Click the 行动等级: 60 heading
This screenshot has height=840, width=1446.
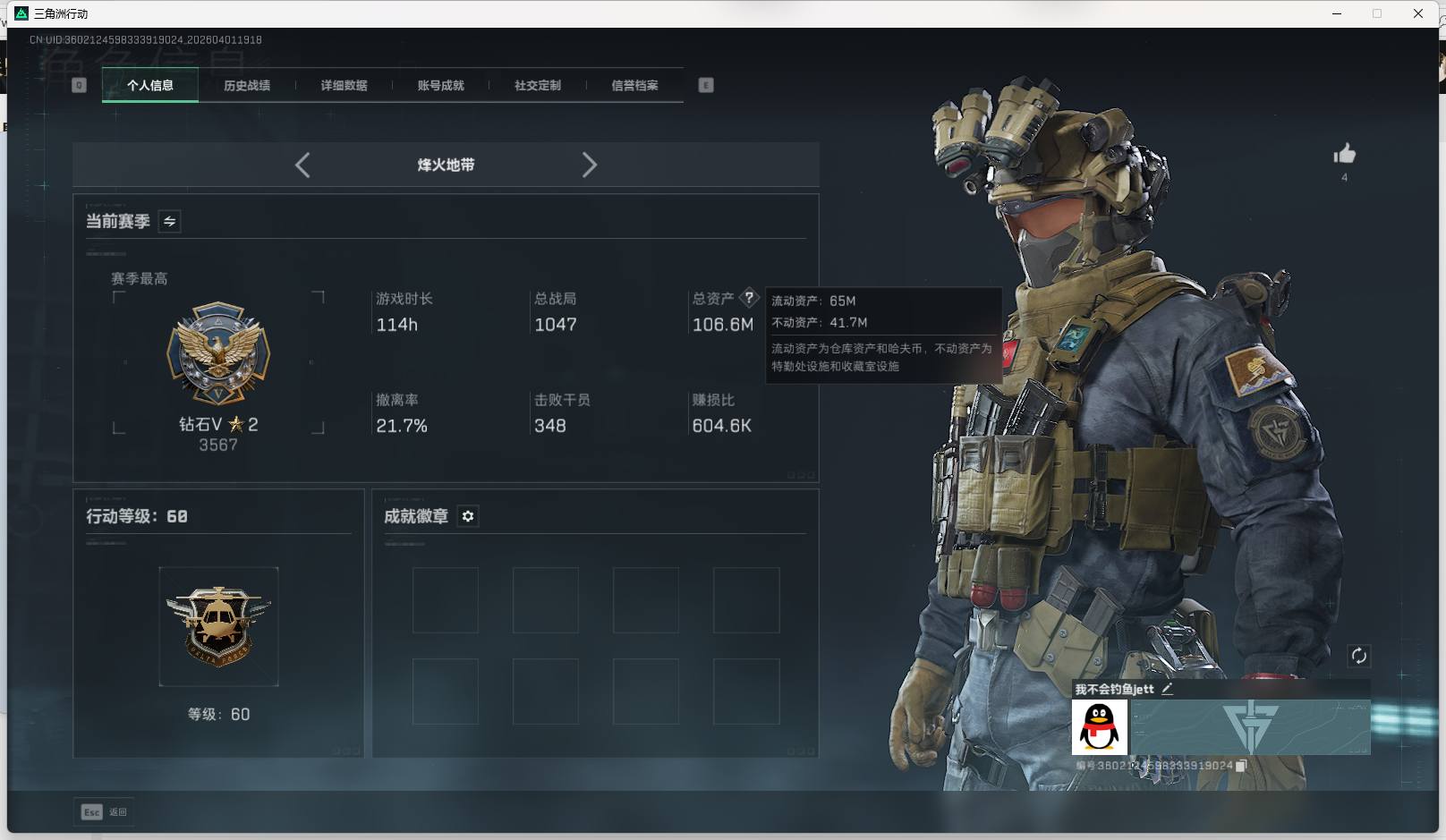click(x=137, y=516)
